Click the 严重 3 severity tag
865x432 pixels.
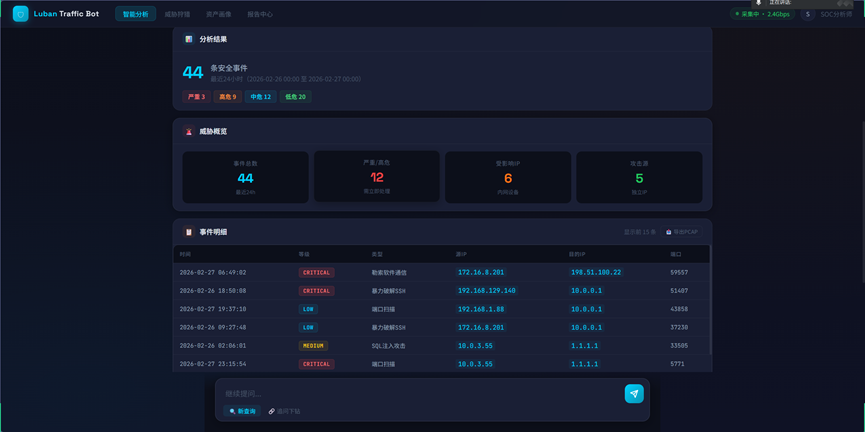coord(195,97)
